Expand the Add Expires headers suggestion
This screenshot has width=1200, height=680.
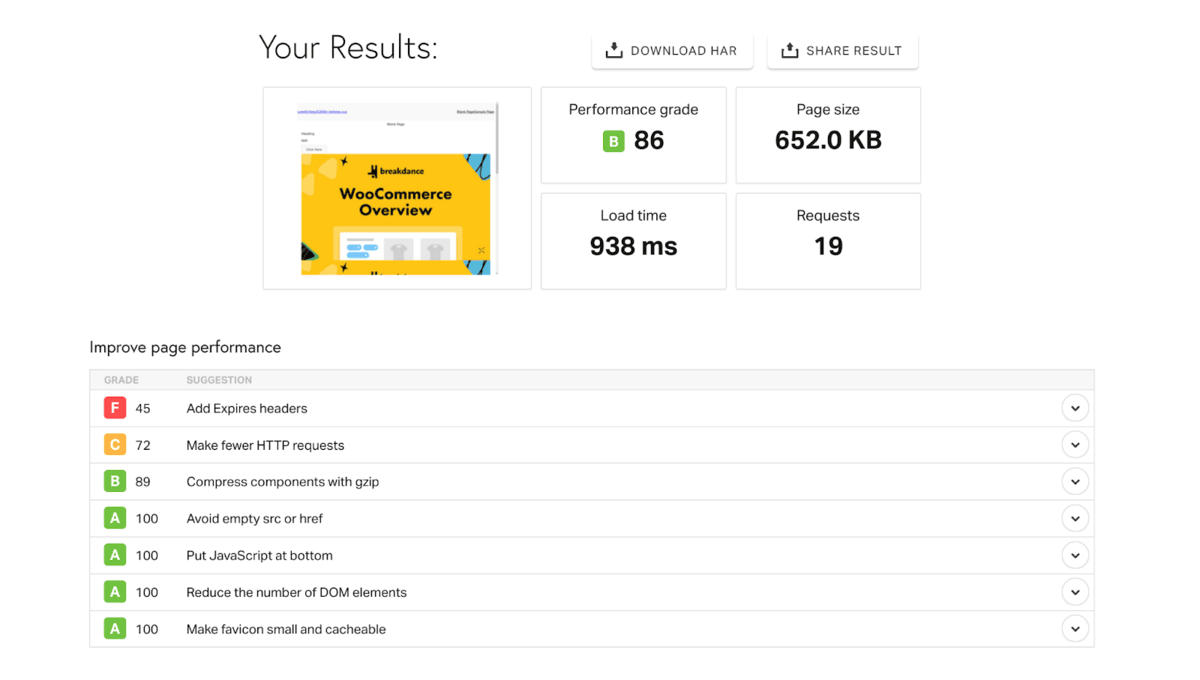pos(1075,408)
